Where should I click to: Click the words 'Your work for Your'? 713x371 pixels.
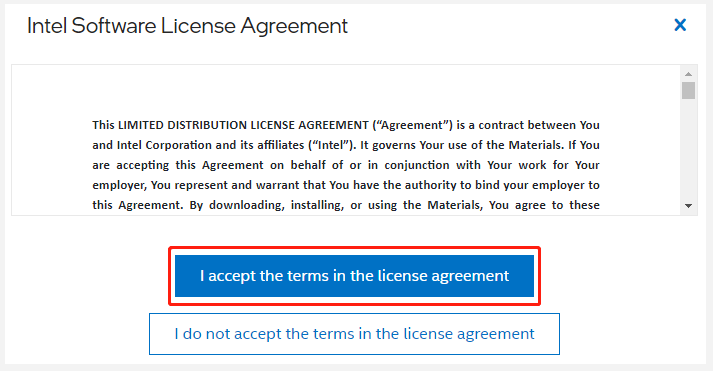coord(543,165)
